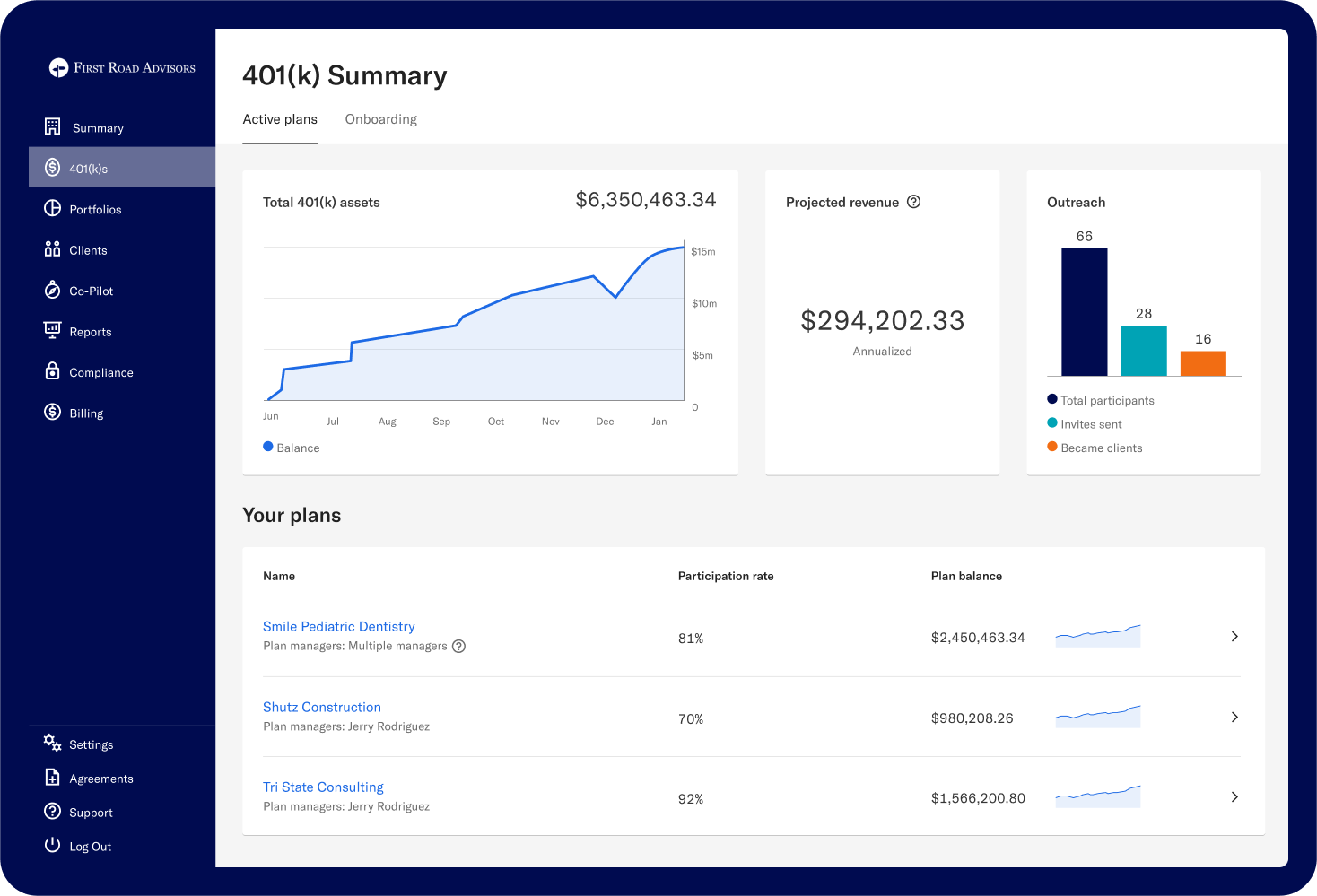Screen dimensions: 1317x896
Task: Click the Portfolios pie chart icon
Action: click(53, 209)
